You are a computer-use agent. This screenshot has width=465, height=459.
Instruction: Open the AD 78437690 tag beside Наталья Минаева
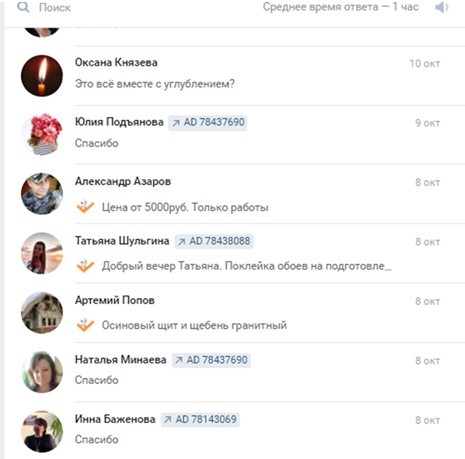click(x=211, y=360)
